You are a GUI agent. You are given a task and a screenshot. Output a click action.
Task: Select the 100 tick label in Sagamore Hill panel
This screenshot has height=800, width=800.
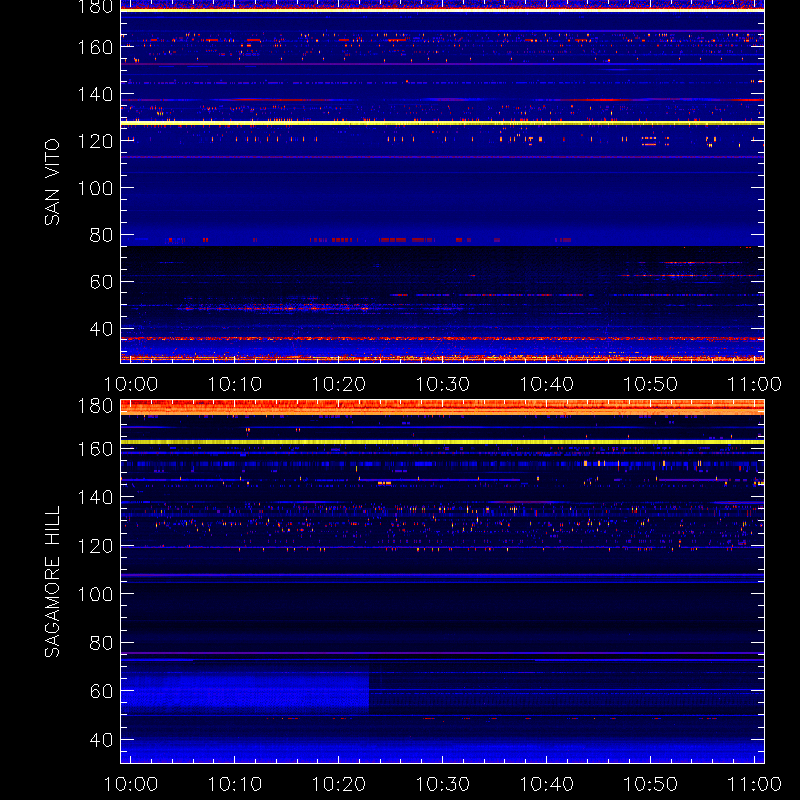[x=95, y=594]
